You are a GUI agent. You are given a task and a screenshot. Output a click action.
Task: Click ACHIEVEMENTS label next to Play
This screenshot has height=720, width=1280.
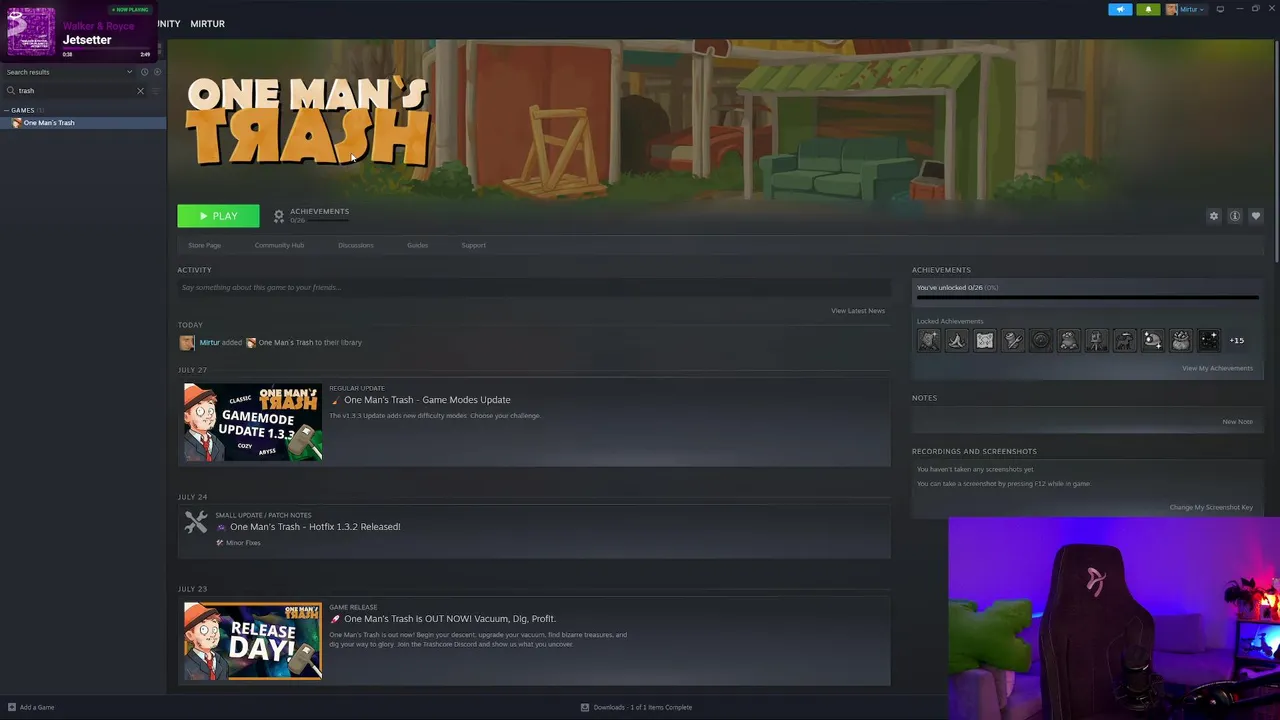pos(319,211)
